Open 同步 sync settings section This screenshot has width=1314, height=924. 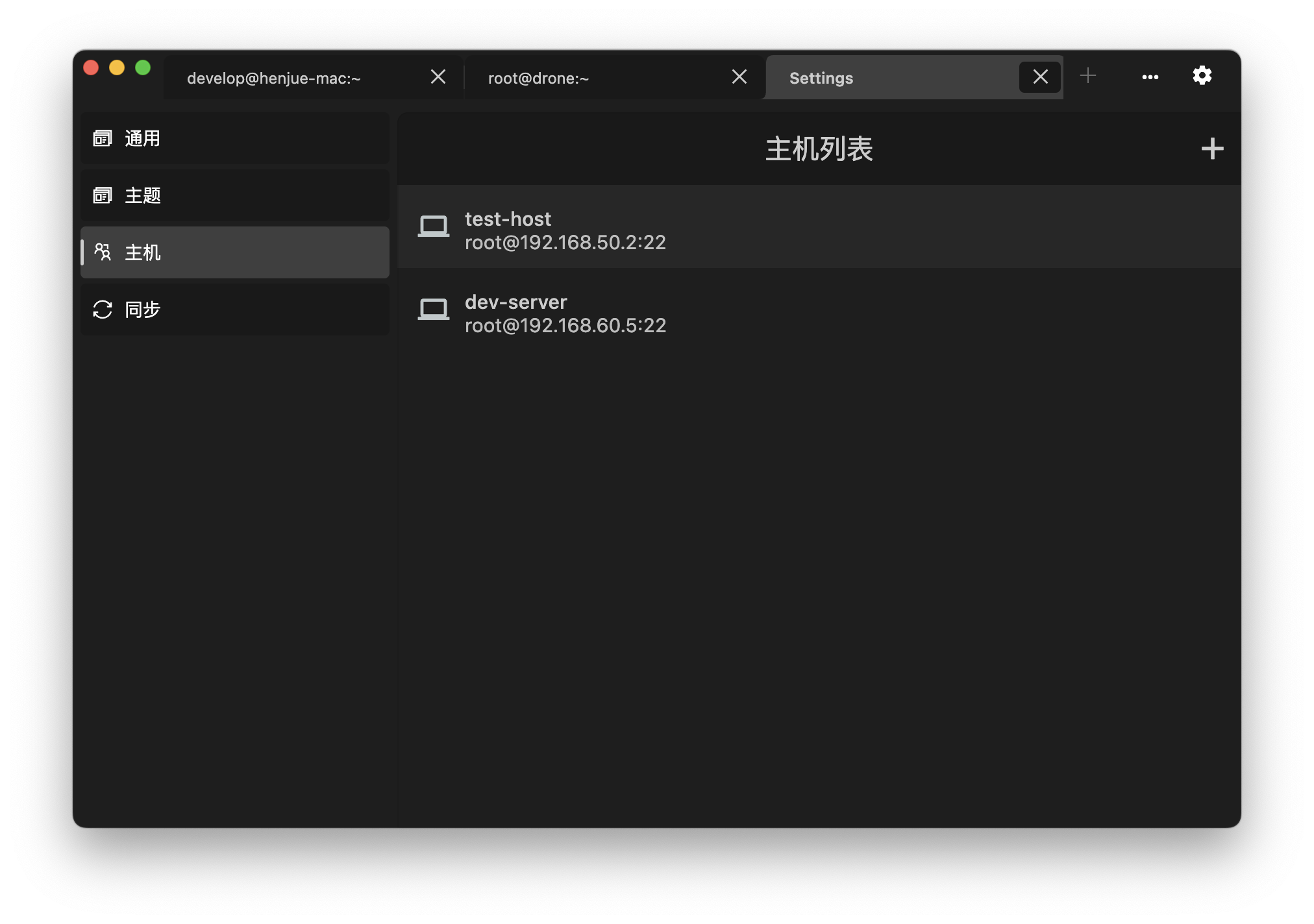tap(234, 310)
